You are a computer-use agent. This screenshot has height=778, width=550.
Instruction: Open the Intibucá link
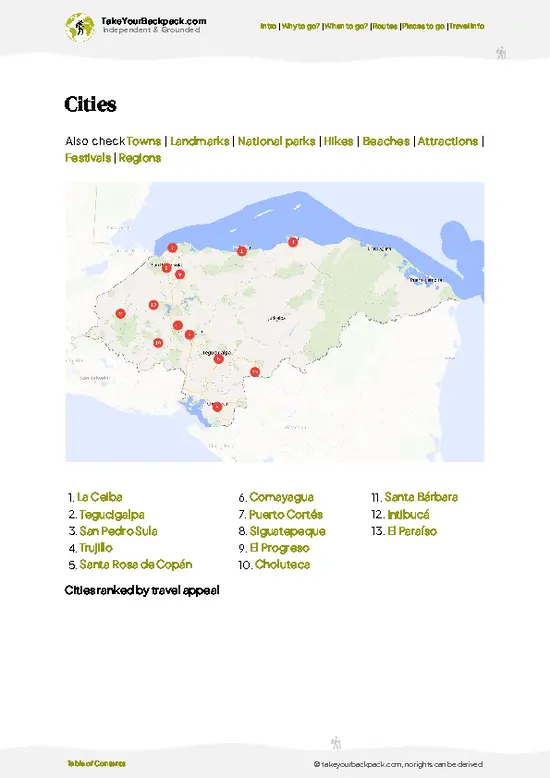pos(408,515)
